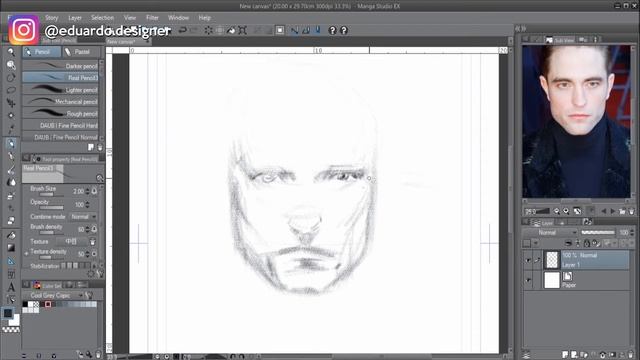Select the Lasso selection tool
640x360 pixels.
point(11,90)
